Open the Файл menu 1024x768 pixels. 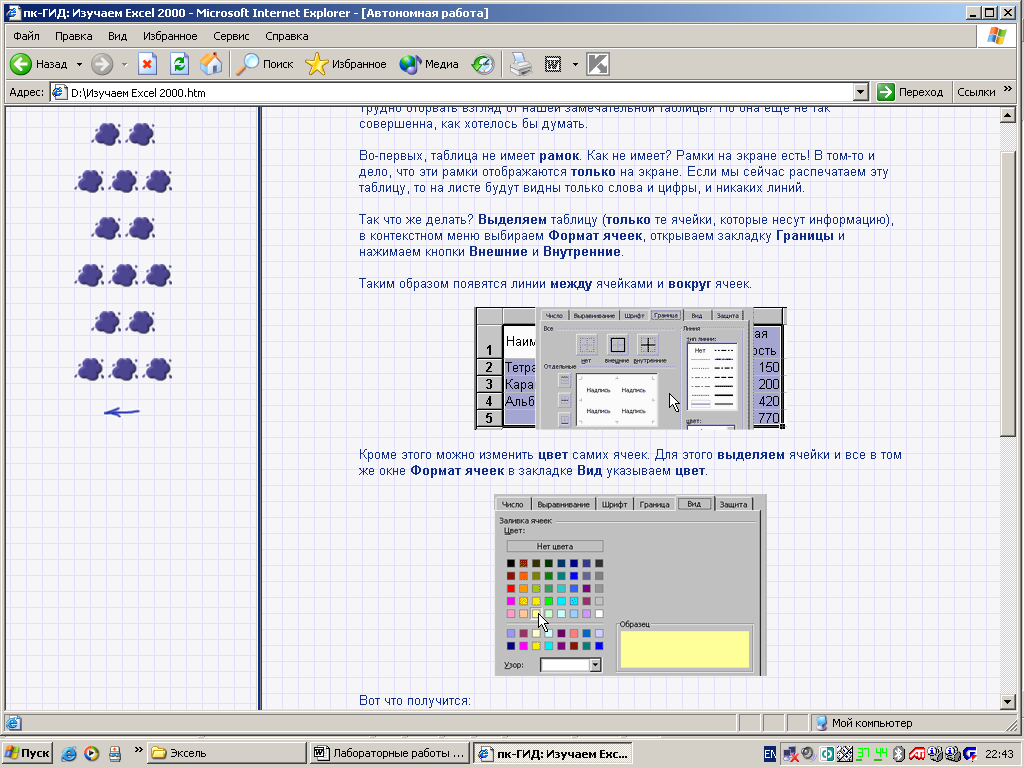26,36
